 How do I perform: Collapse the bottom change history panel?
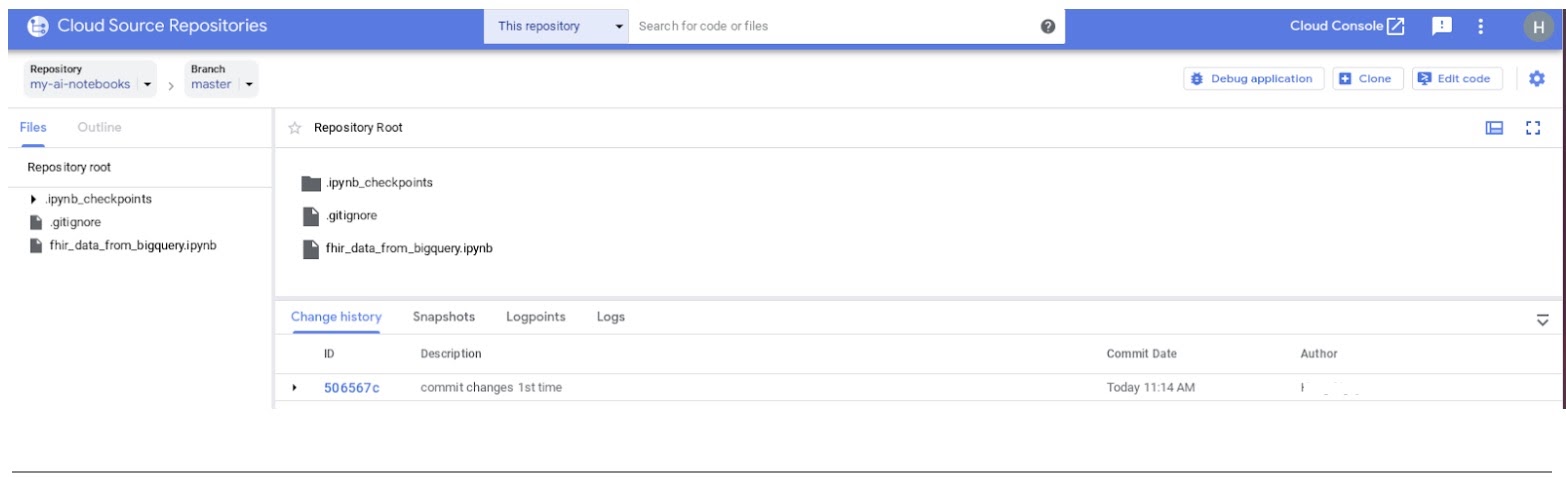[1542, 320]
